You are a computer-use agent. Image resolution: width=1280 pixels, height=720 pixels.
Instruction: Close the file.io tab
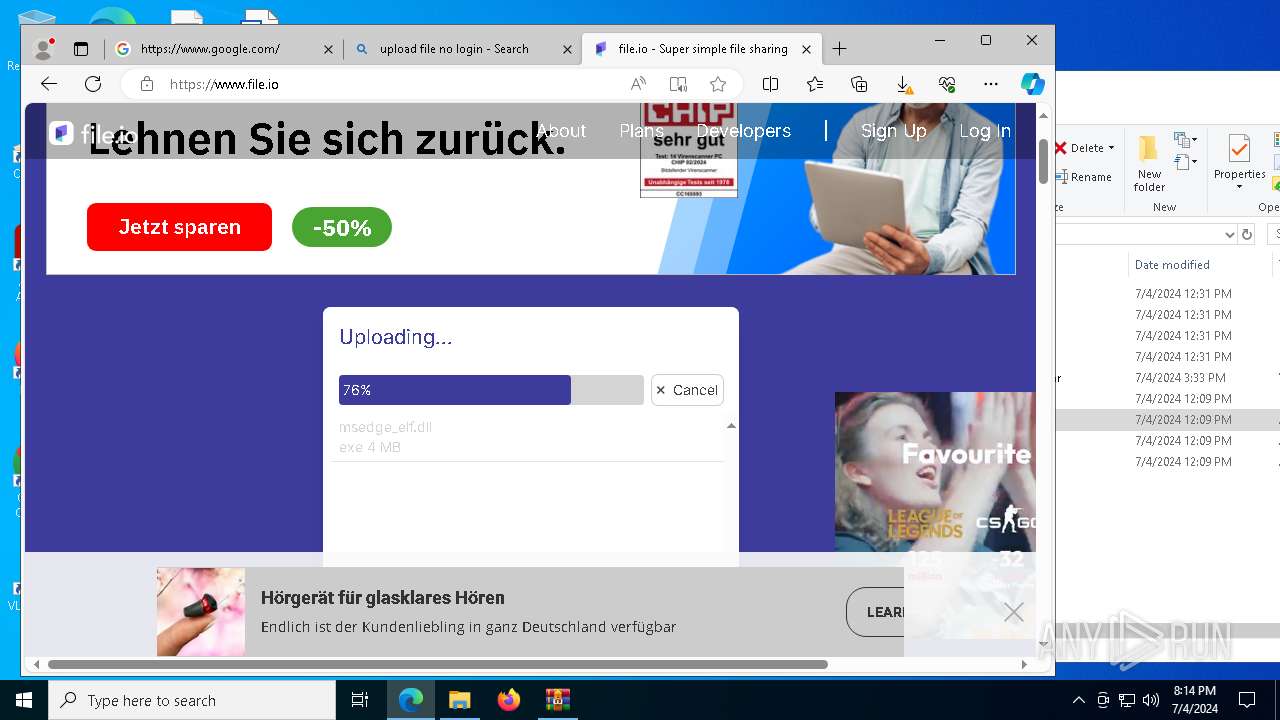(x=807, y=49)
